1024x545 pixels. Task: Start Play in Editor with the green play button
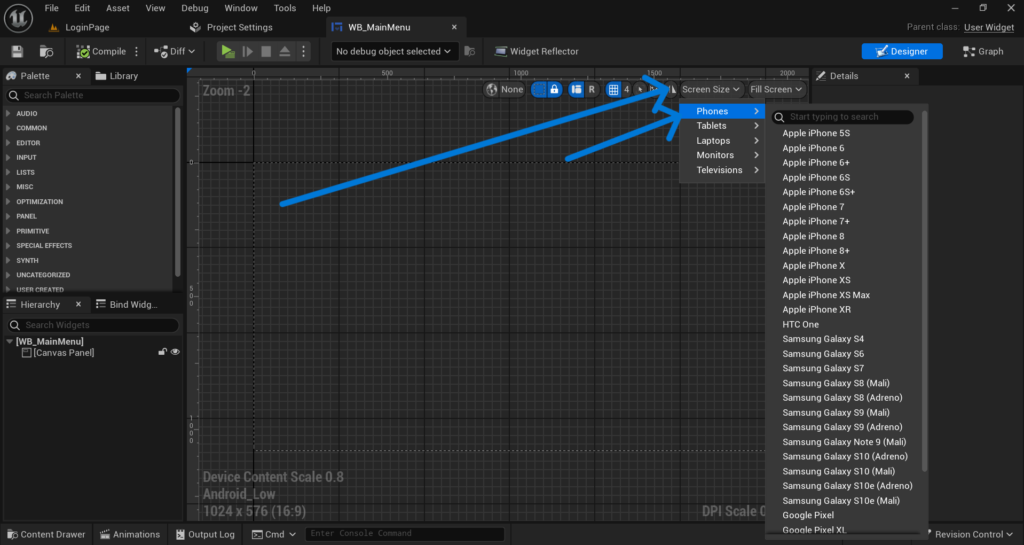pyautogui.click(x=227, y=52)
